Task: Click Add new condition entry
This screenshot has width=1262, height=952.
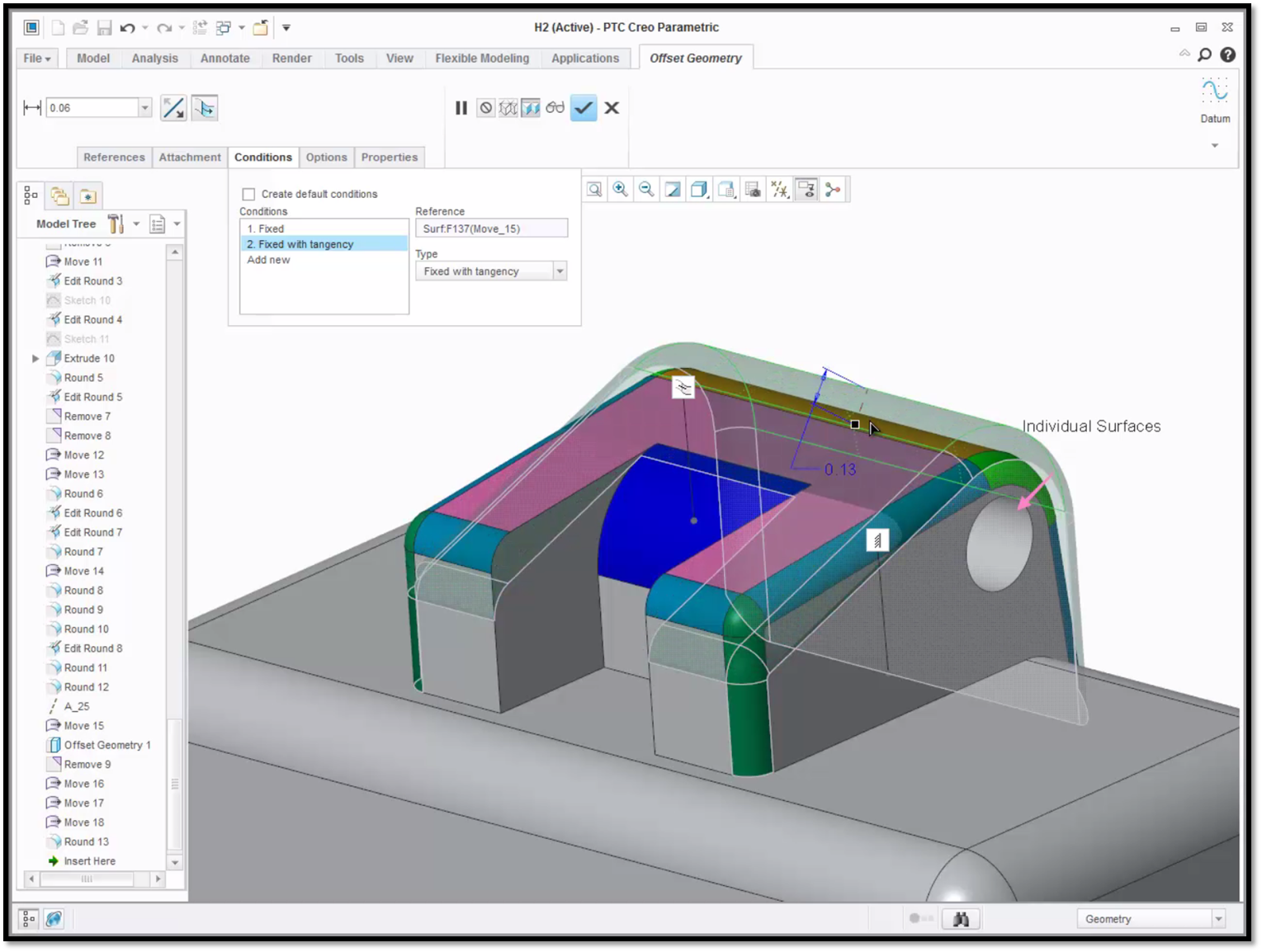Action: point(324,260)
